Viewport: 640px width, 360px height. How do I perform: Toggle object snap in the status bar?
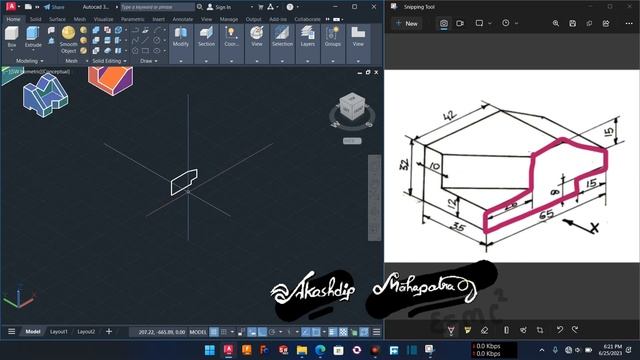(x=316, y=332)
